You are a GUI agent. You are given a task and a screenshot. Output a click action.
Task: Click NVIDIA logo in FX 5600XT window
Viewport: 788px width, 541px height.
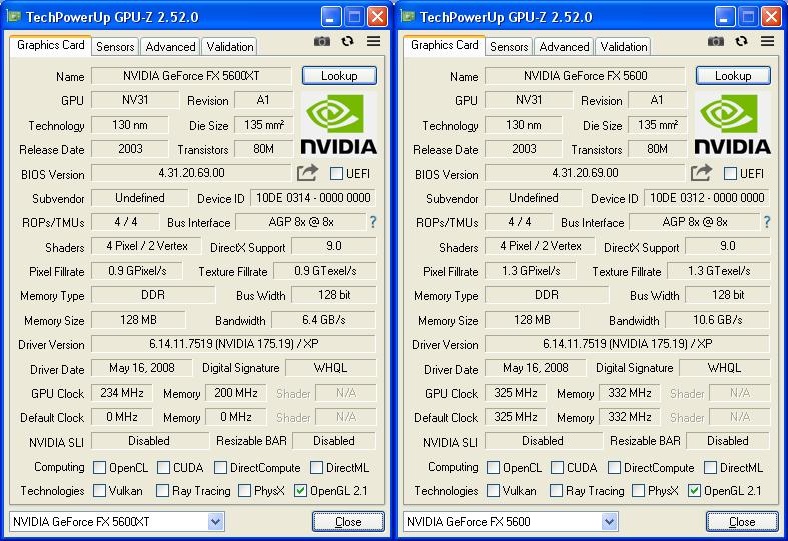[339, 125]
